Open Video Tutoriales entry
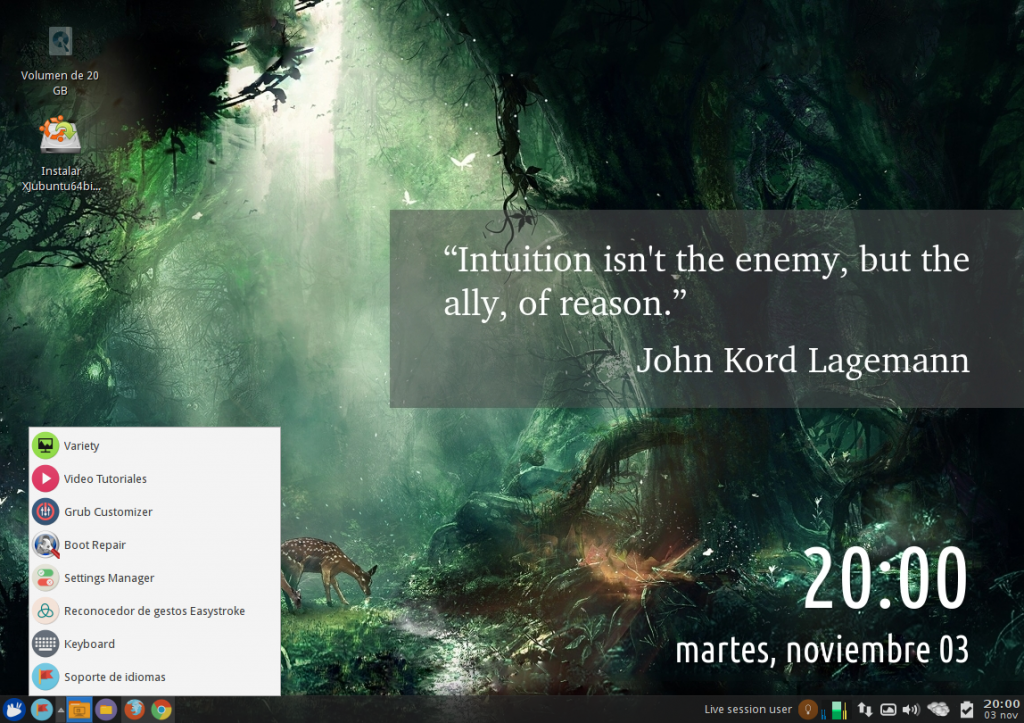 [155, 479]
